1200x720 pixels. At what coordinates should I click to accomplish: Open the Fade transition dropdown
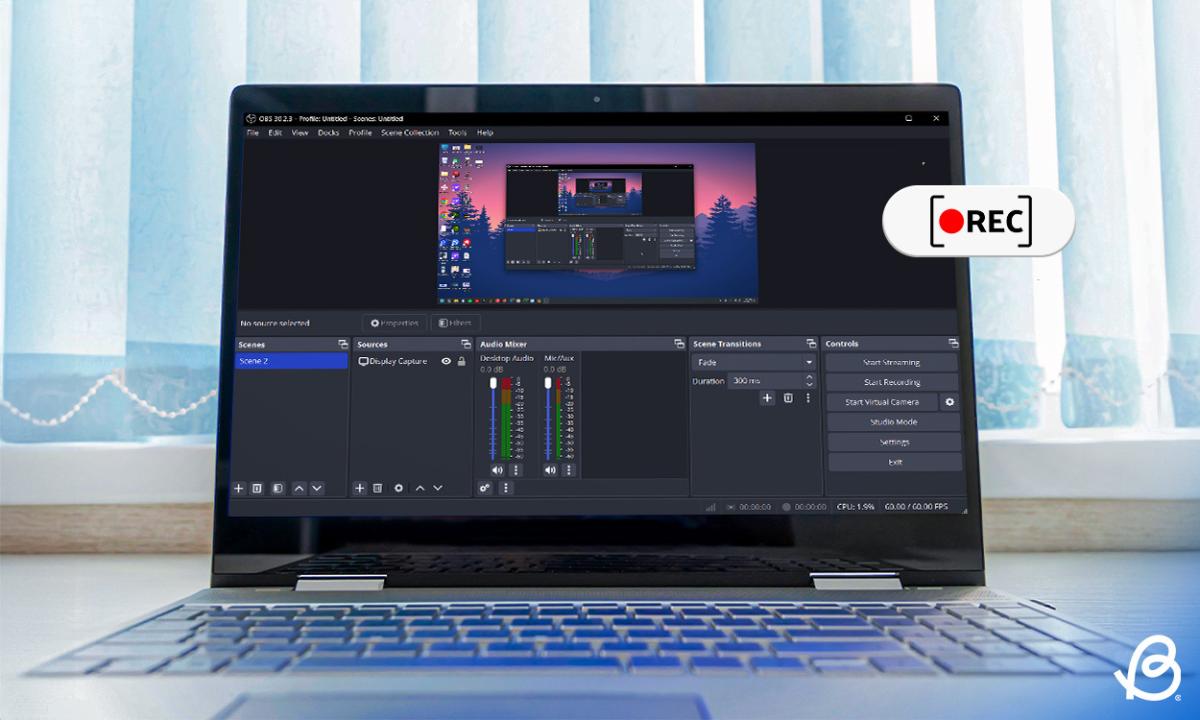point(754,362)
